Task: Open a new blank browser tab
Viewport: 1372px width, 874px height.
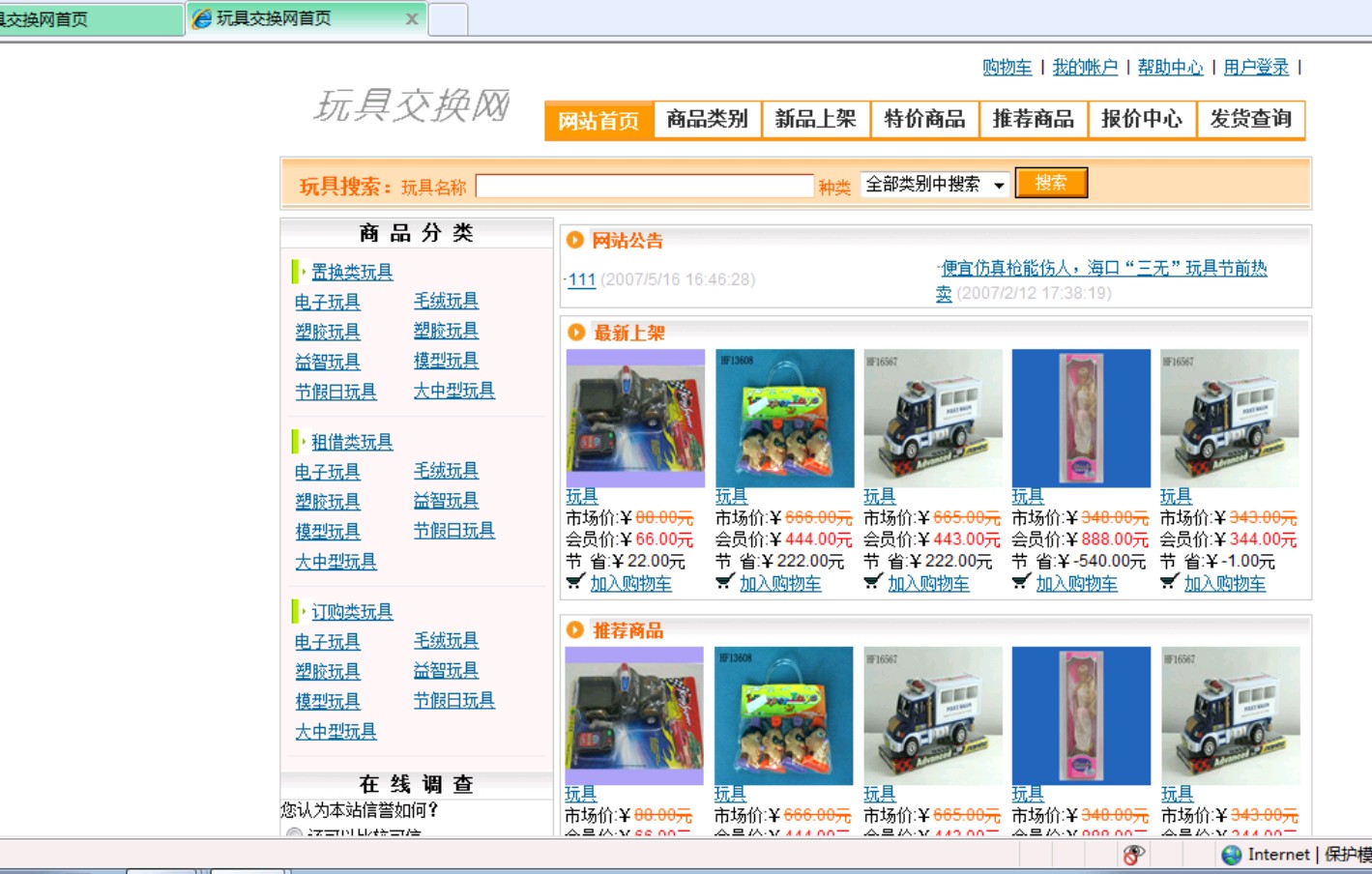Action: [448, 19]
